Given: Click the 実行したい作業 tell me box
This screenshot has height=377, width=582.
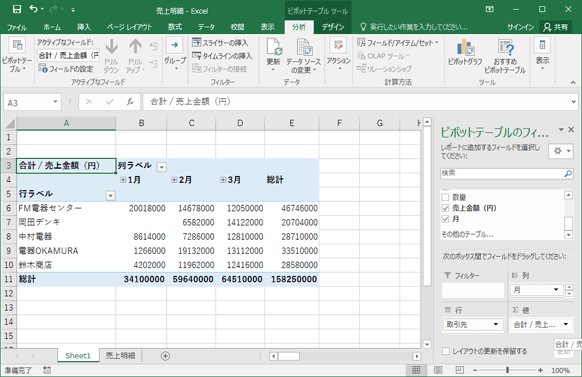Looking at the screenshot, I should pos(414,27).
